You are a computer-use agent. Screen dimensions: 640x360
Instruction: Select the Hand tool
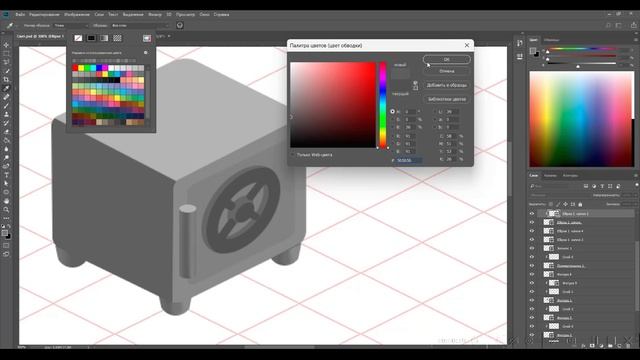point(6,201)
